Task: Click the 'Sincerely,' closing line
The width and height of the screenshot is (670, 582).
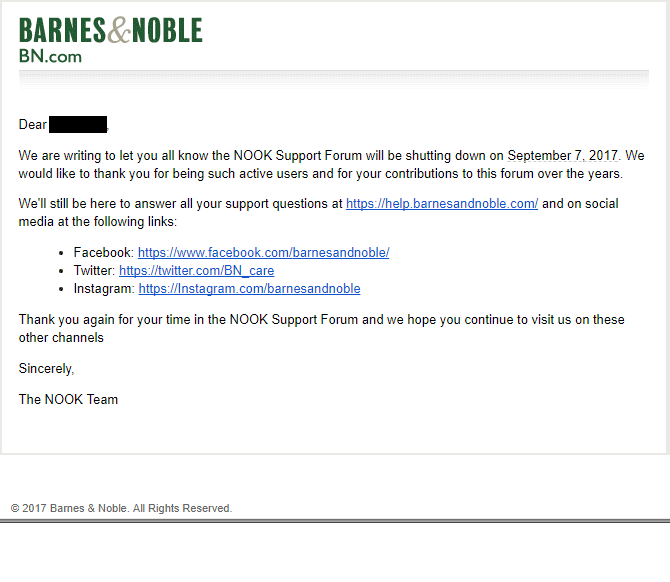Action: point(47,368)
